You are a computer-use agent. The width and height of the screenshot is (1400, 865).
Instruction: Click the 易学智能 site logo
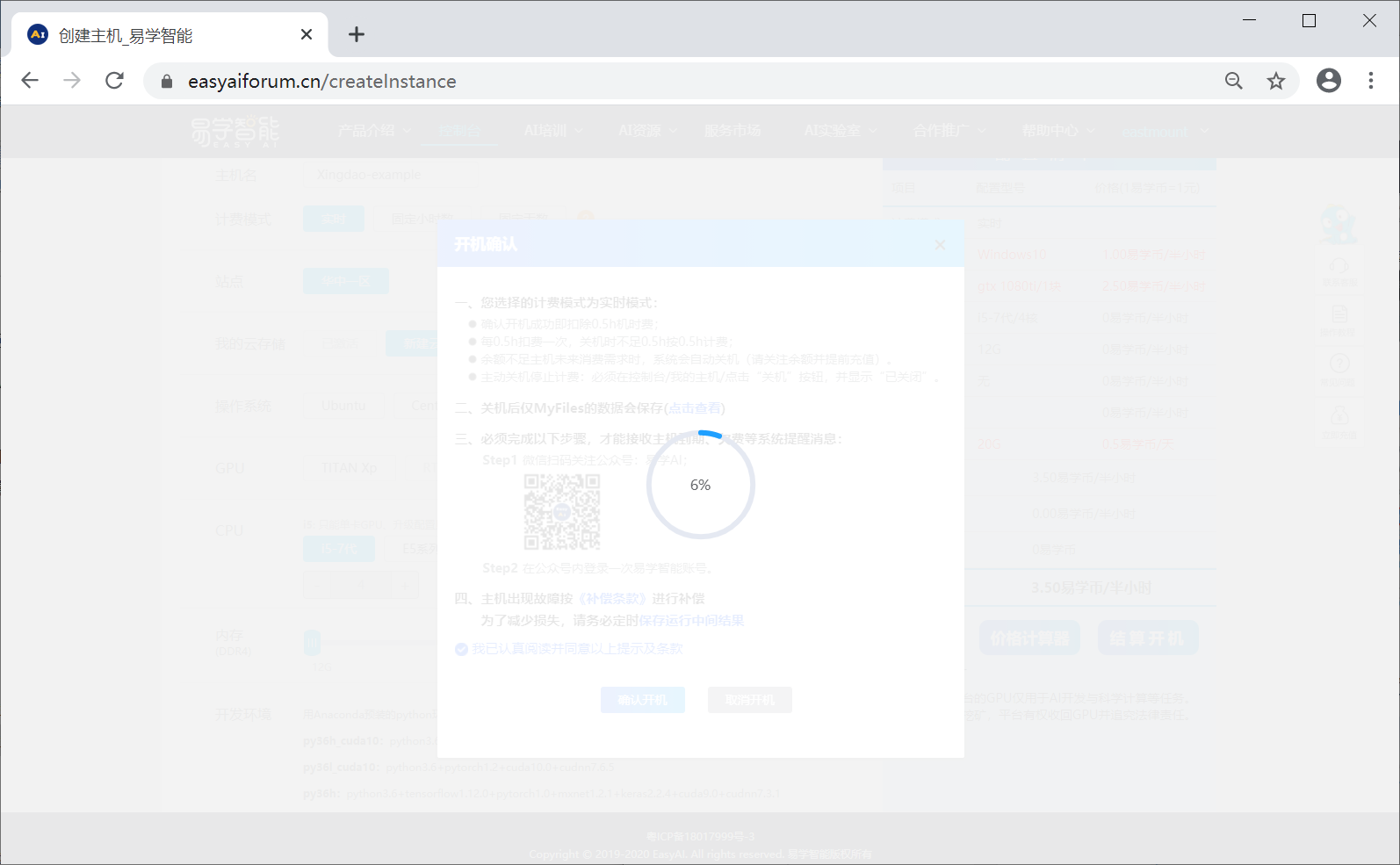pyautogui.click(x=235, y=131)
